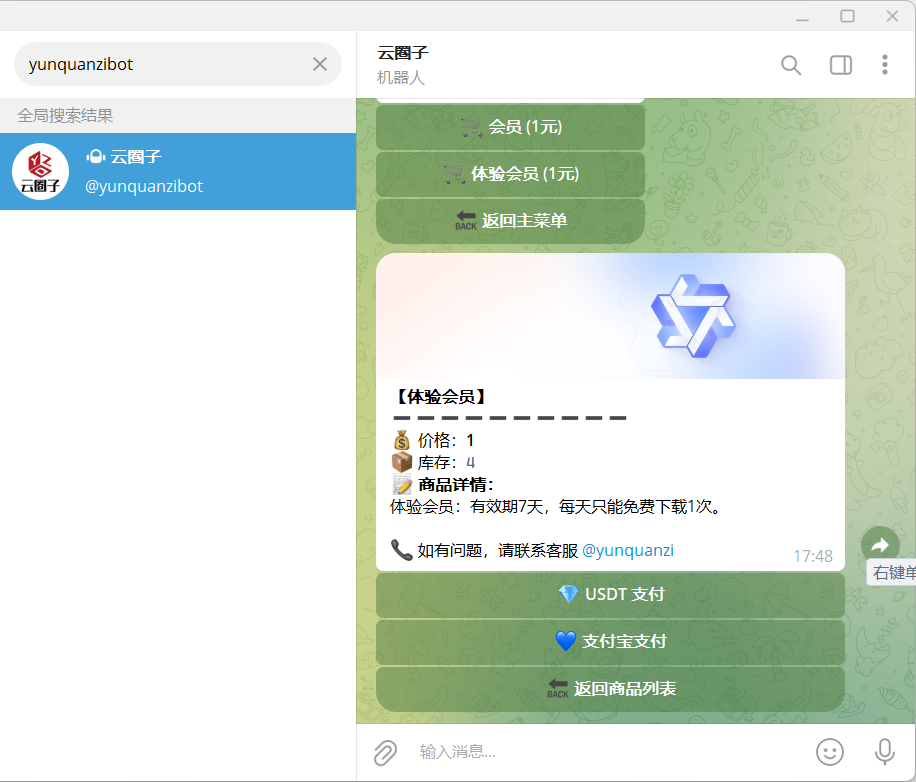This screenshot has height=782, width=916.
Task: Open the chat search icon
Action: (x=790, y=65)
